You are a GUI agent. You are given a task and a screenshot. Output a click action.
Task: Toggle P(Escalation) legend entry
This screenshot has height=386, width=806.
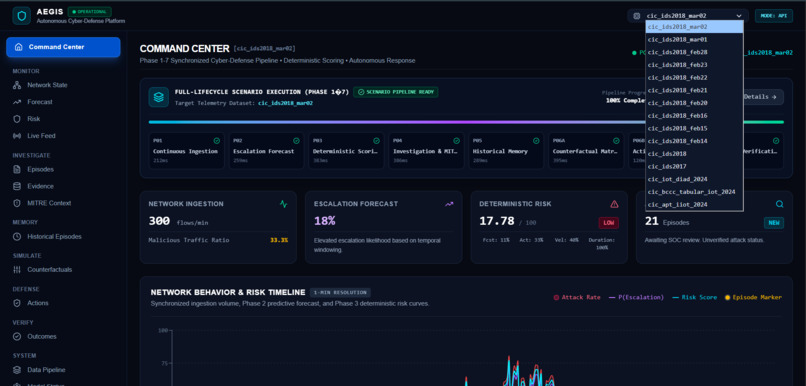point(636,298)
